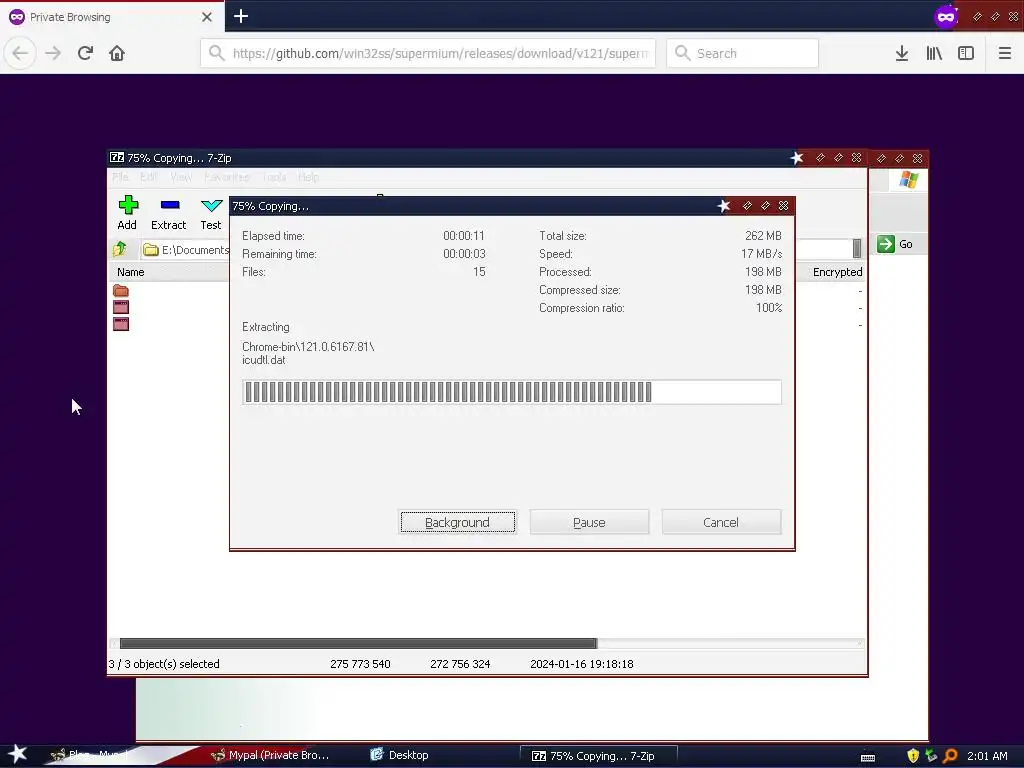Open the Tools menu in 7-Zip
1024x768 pixels.
pyautogui.click(x=274, y=177)
